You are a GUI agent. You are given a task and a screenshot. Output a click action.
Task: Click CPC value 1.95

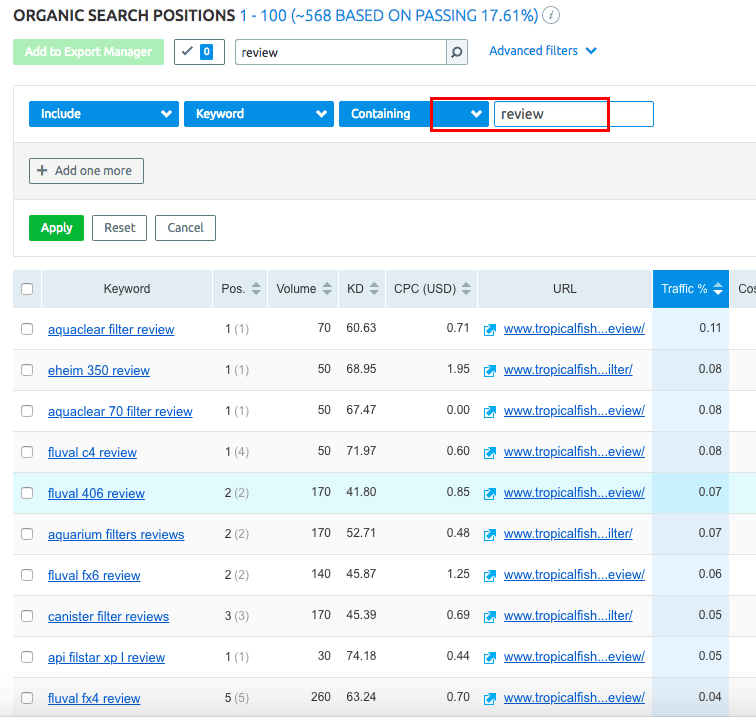coord(458,369)
